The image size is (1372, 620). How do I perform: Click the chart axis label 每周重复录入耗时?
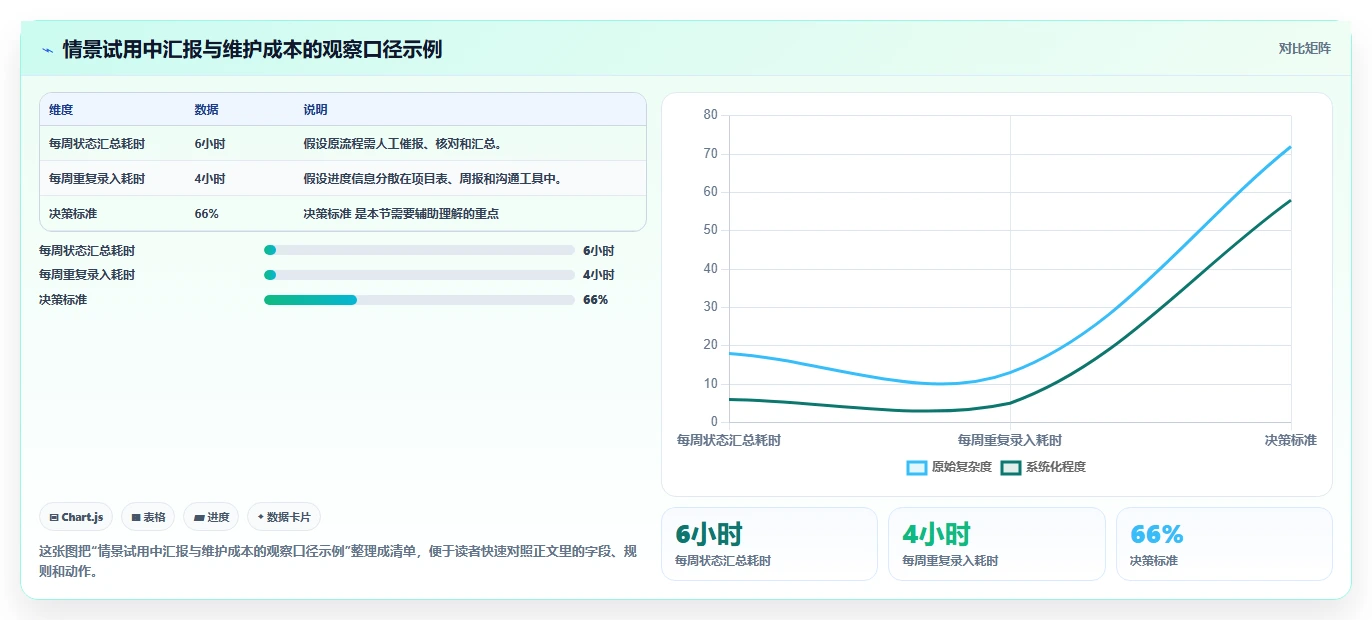point(1010,440)
